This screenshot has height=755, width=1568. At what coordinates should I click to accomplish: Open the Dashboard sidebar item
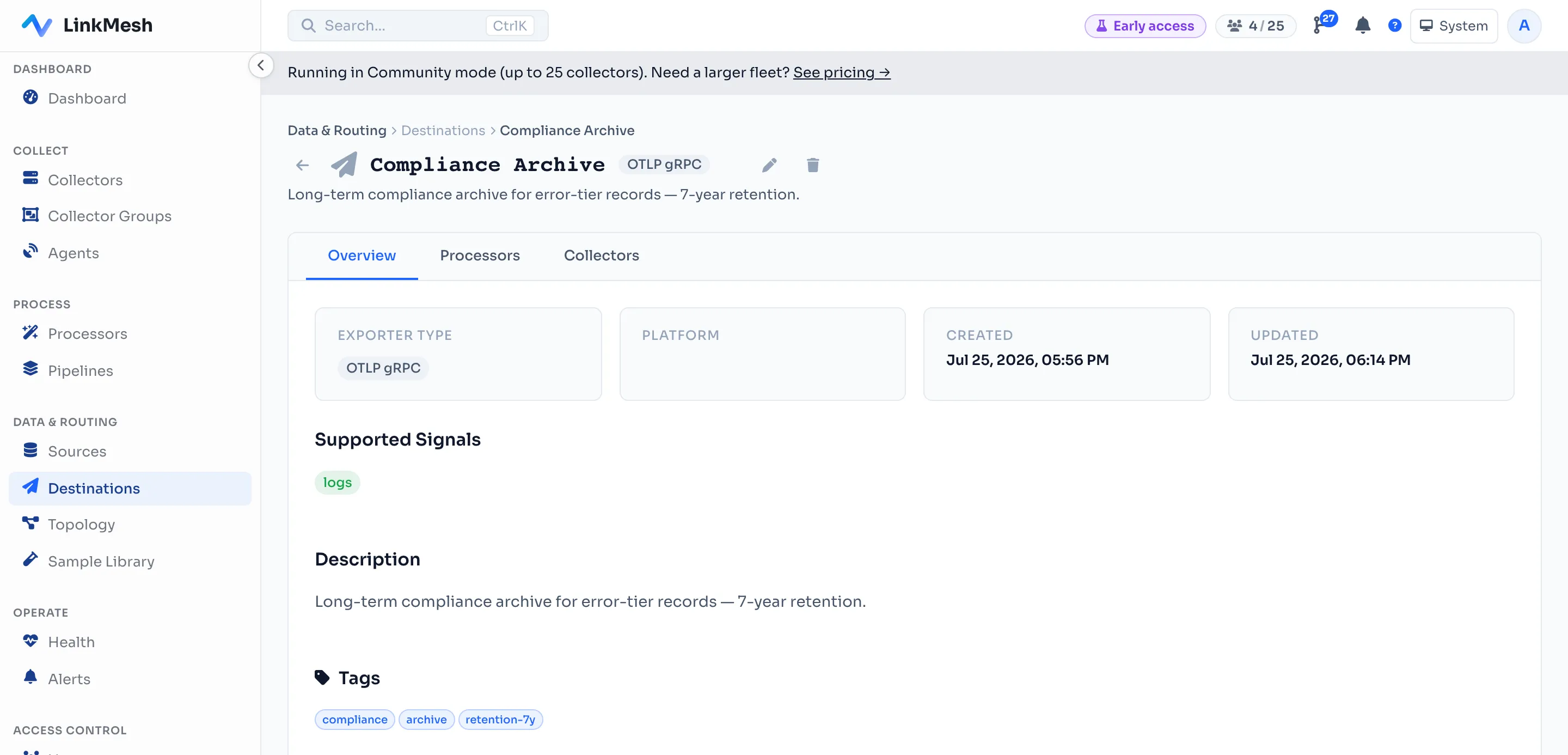130,99
